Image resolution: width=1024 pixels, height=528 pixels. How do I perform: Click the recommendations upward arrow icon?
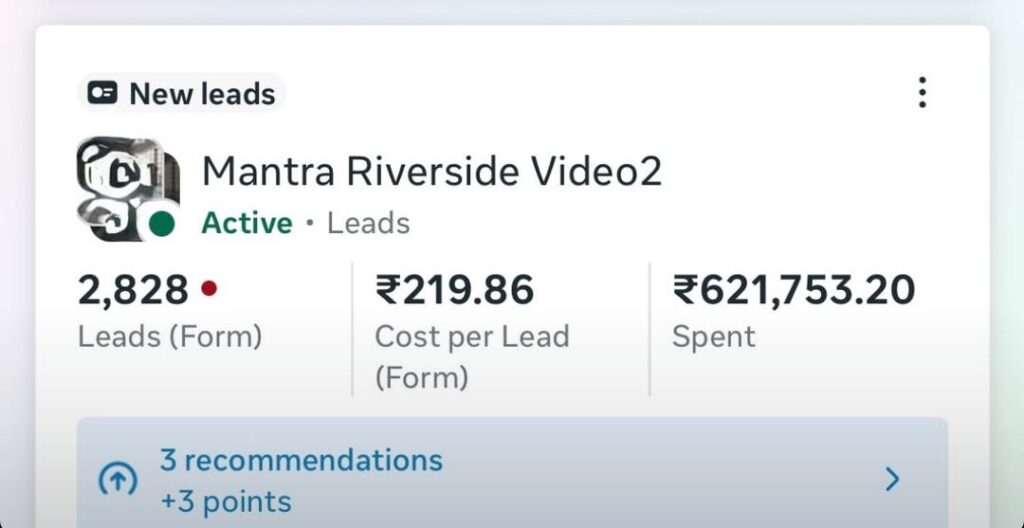pyautogui.click(x=118, y=481)
